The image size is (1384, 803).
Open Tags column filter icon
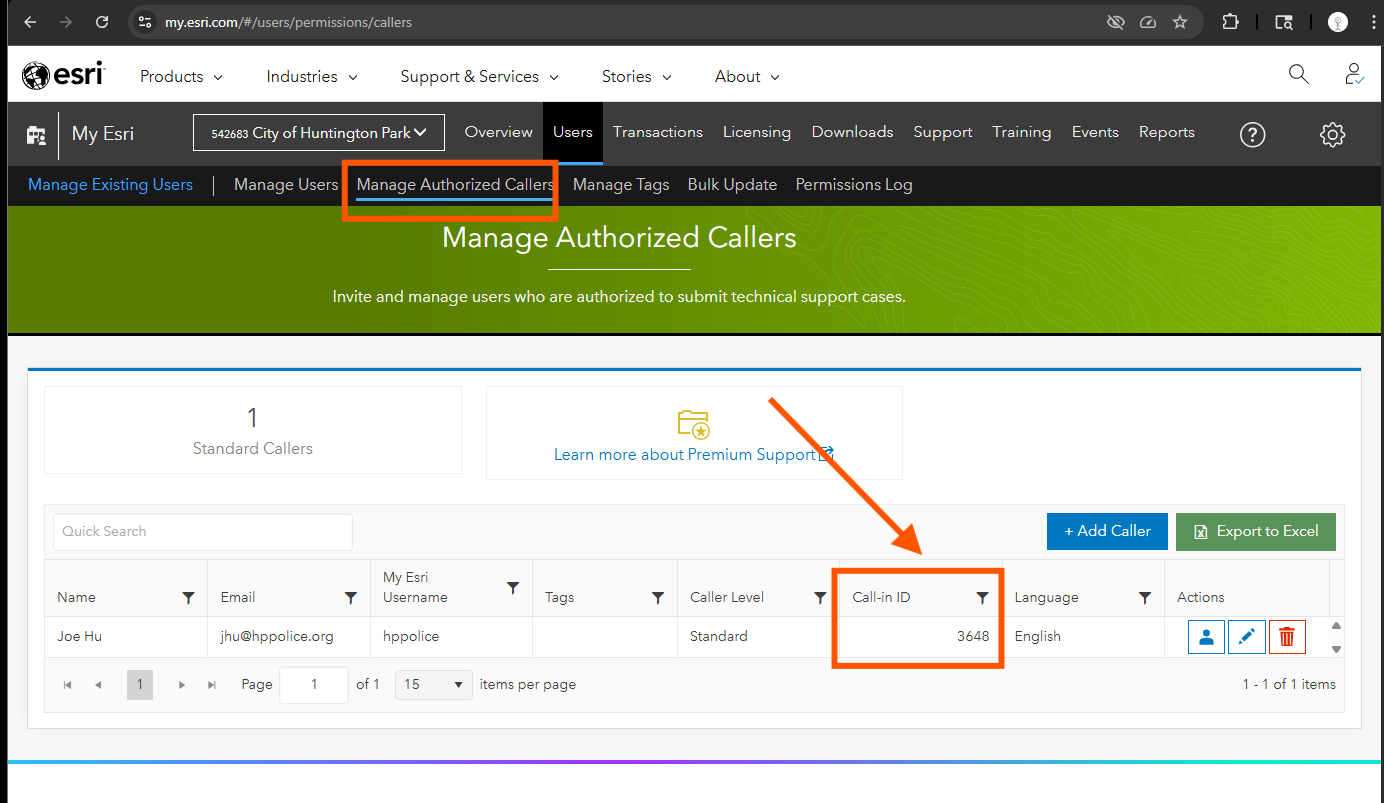tap(658, 597)
